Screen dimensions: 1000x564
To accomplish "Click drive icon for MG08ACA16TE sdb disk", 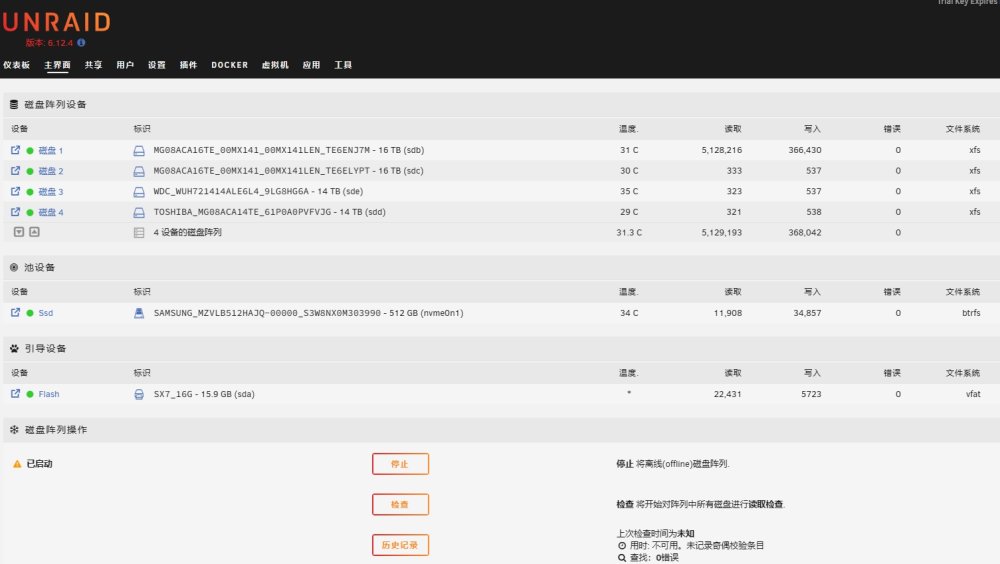I will point(139,151).
